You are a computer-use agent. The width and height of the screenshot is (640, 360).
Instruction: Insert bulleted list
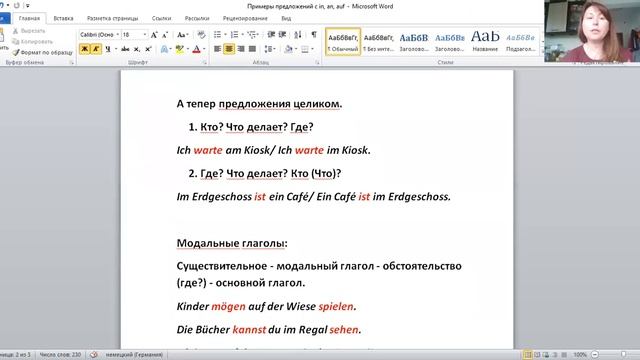(218, 35)
